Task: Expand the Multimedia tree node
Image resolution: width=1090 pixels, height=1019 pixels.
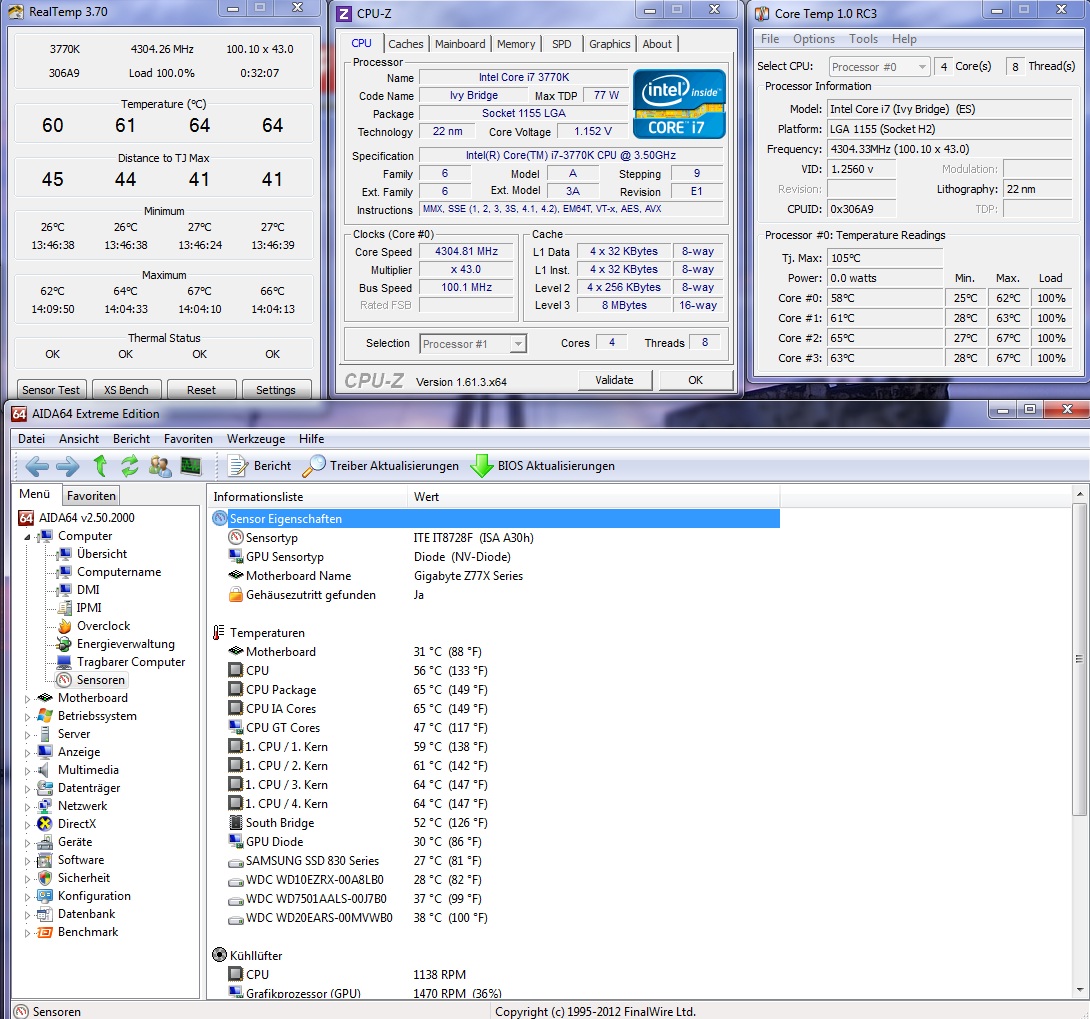Action: (28, 771)
